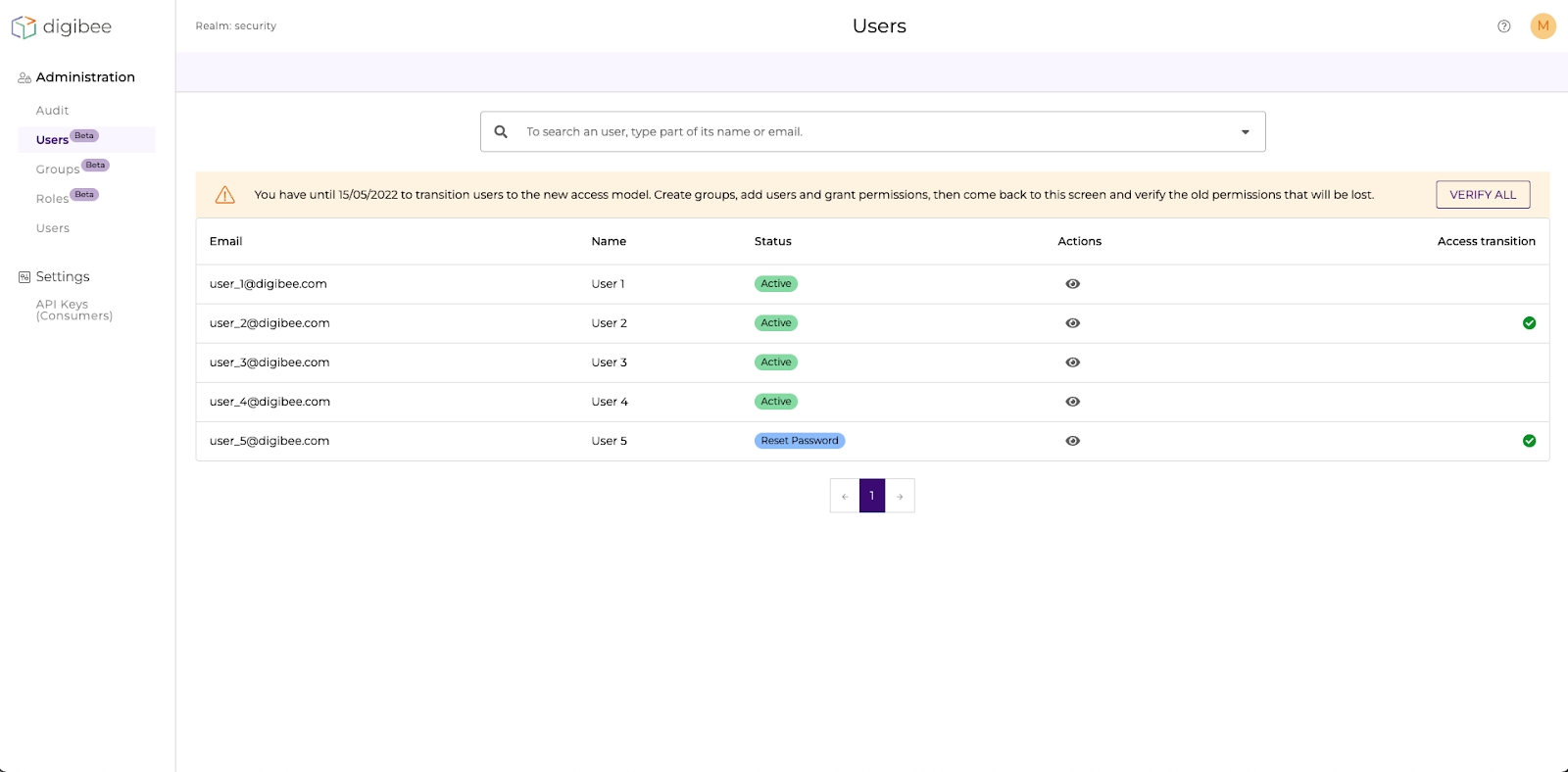The height and width of the screenshot is (772, 1568).
Task: Click User 2 green access transition checkmark
Action: click(1529, 323)
